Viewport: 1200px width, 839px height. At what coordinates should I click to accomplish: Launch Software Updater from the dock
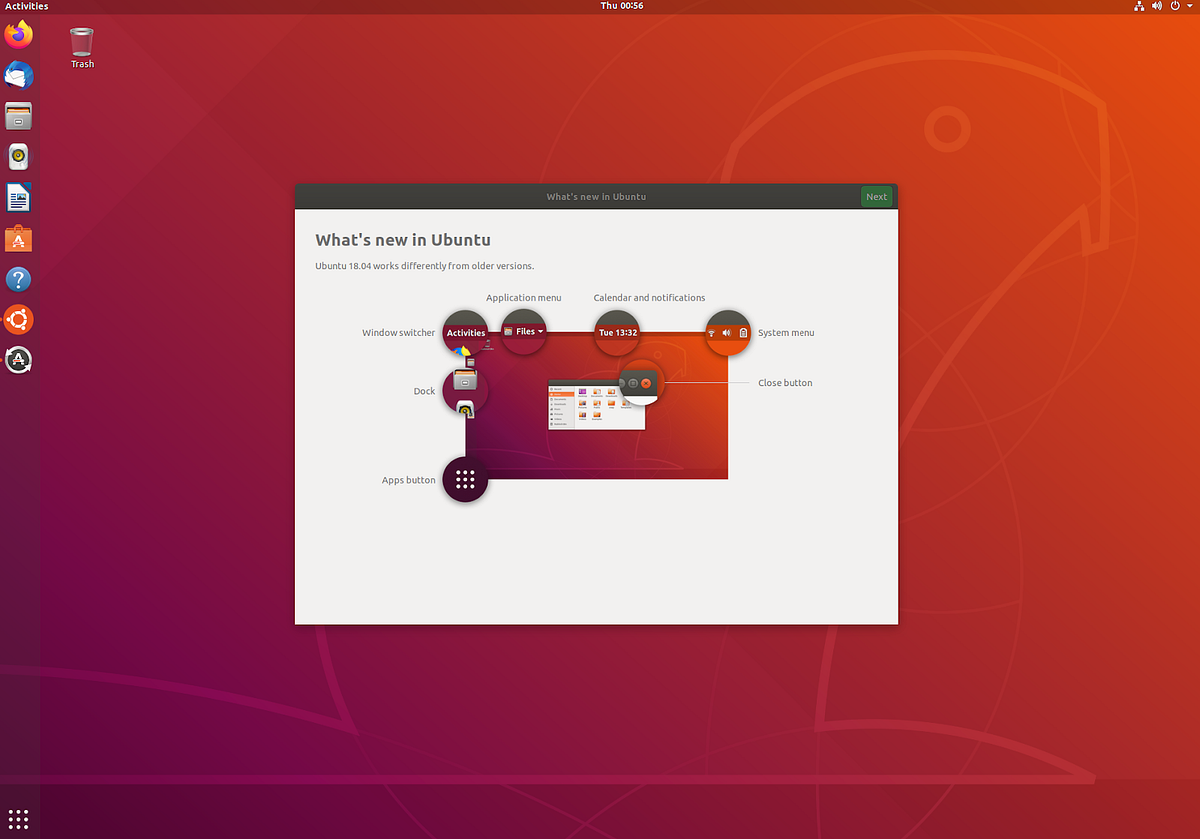coord(19,361)
